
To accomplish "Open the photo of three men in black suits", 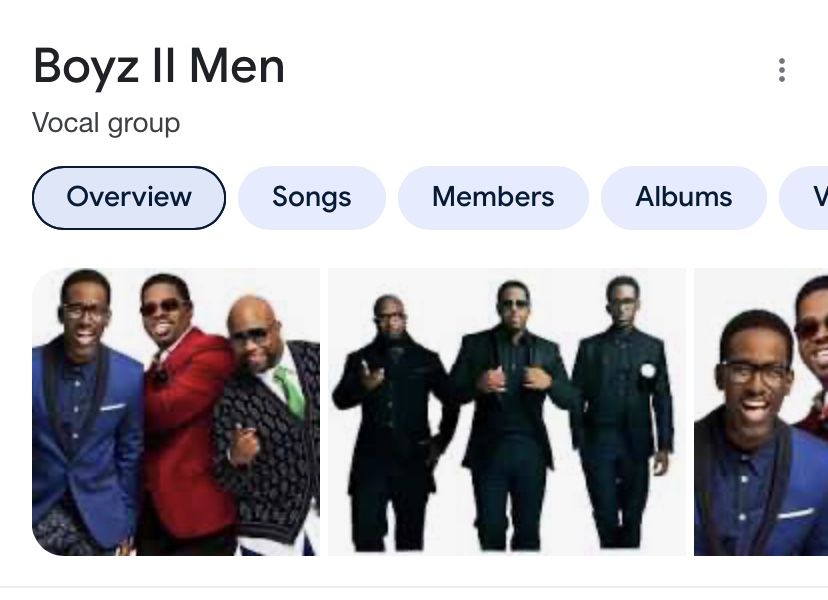I will pos(507,412).
